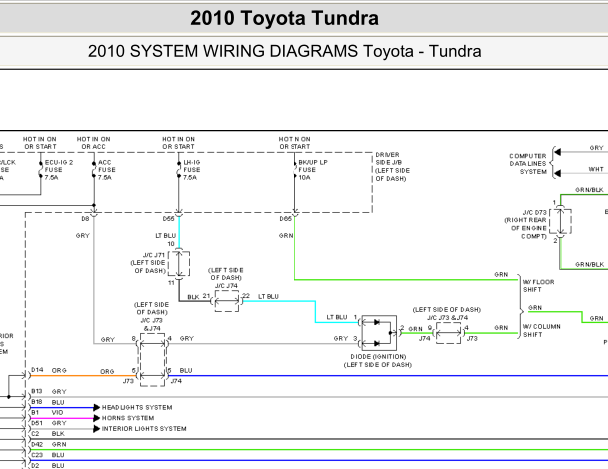Click the J/C J71 dashed connector box

pyautogui.click(x=179, y=264)
